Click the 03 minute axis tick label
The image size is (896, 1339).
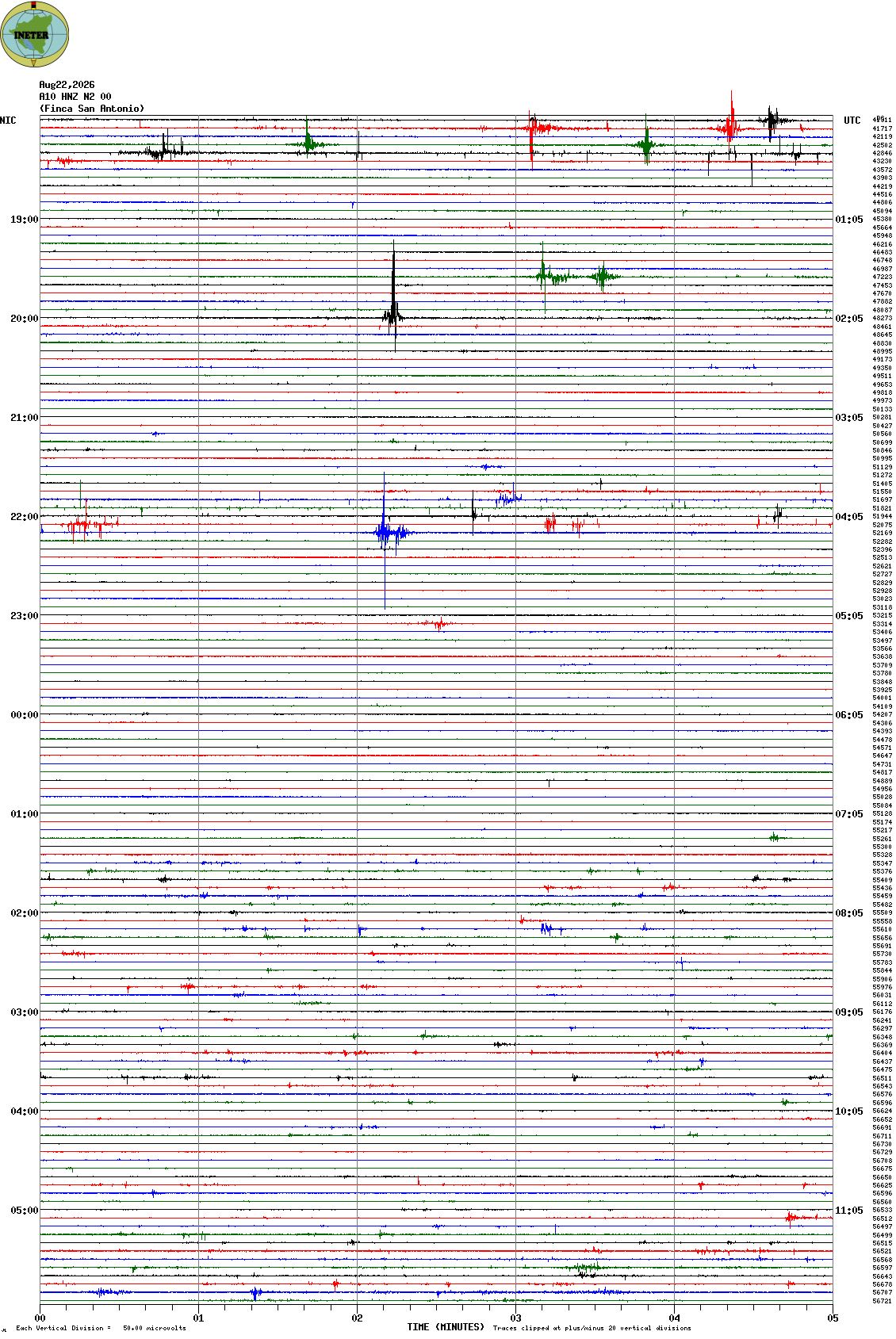515,1318
